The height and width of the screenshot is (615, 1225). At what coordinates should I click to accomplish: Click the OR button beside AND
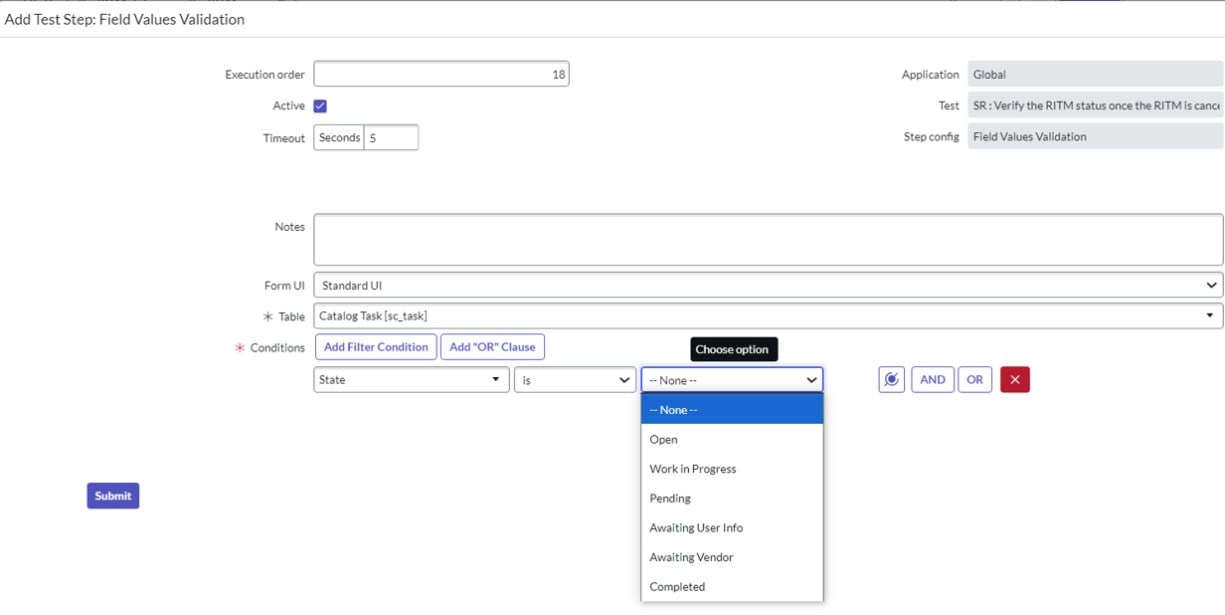(972, 379)
